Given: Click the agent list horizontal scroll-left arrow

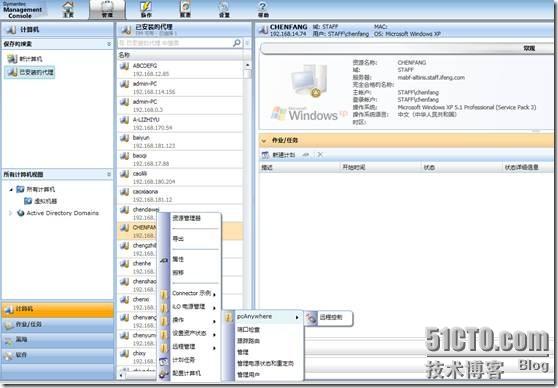Looking at the screenshot, I should point(121,375).
